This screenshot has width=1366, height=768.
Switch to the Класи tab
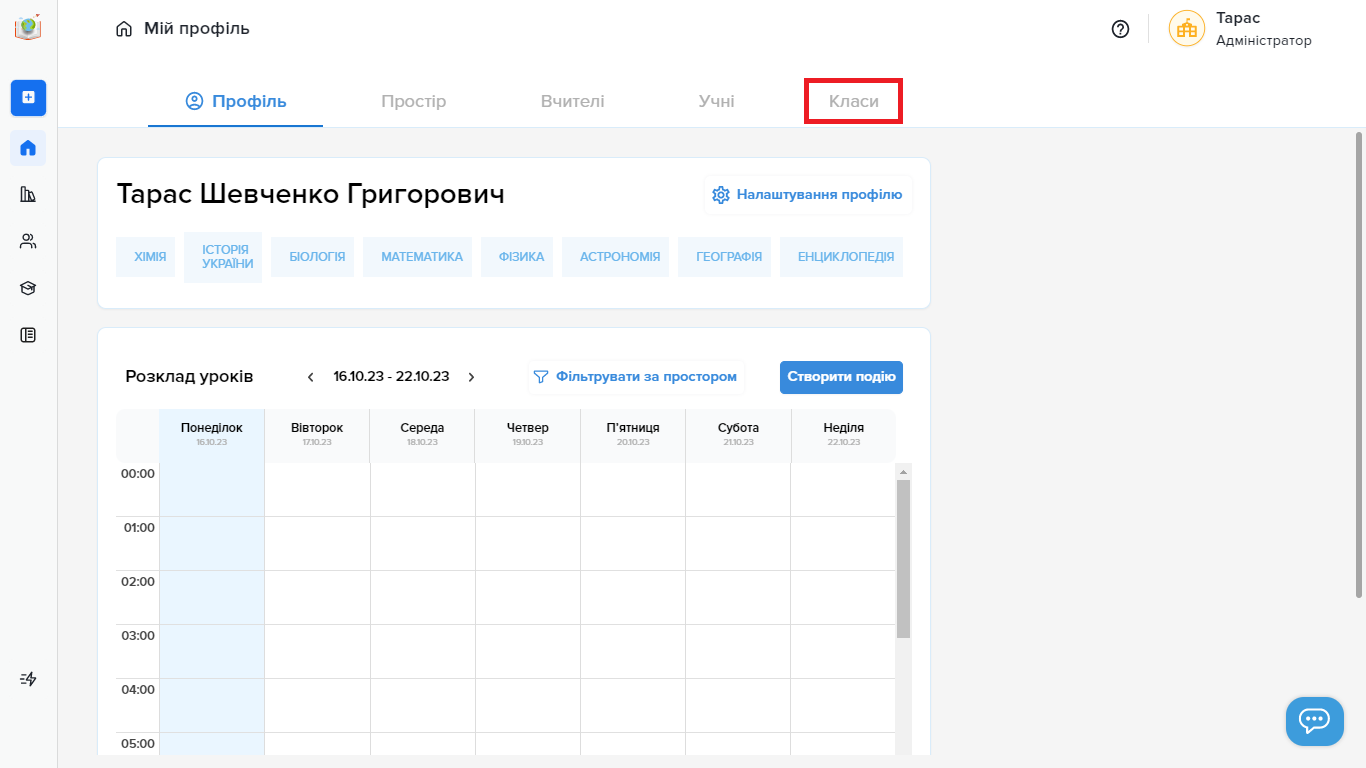[x=853, y=101]
